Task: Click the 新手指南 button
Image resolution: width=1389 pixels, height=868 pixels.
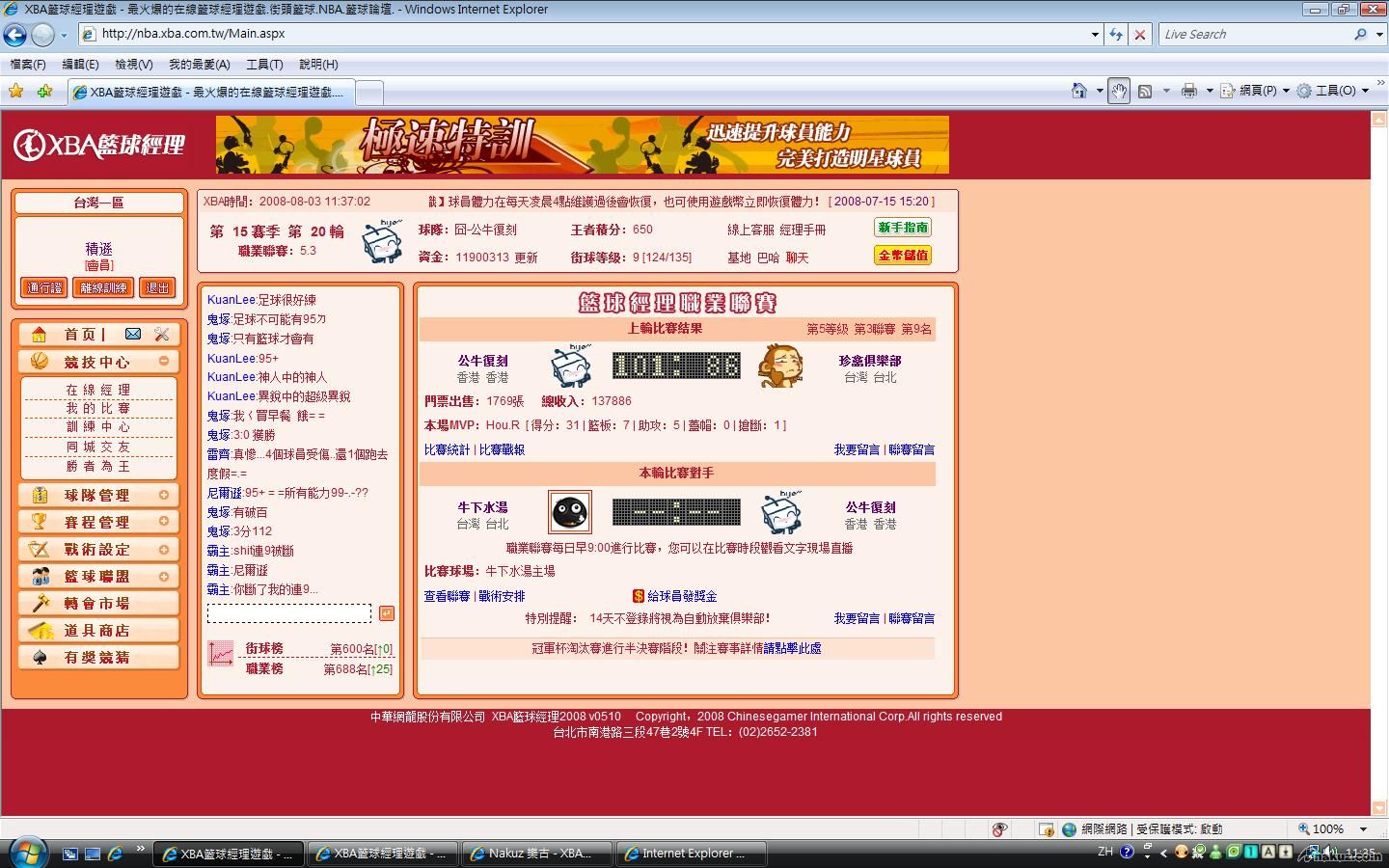Action: (x=903, y=228)
